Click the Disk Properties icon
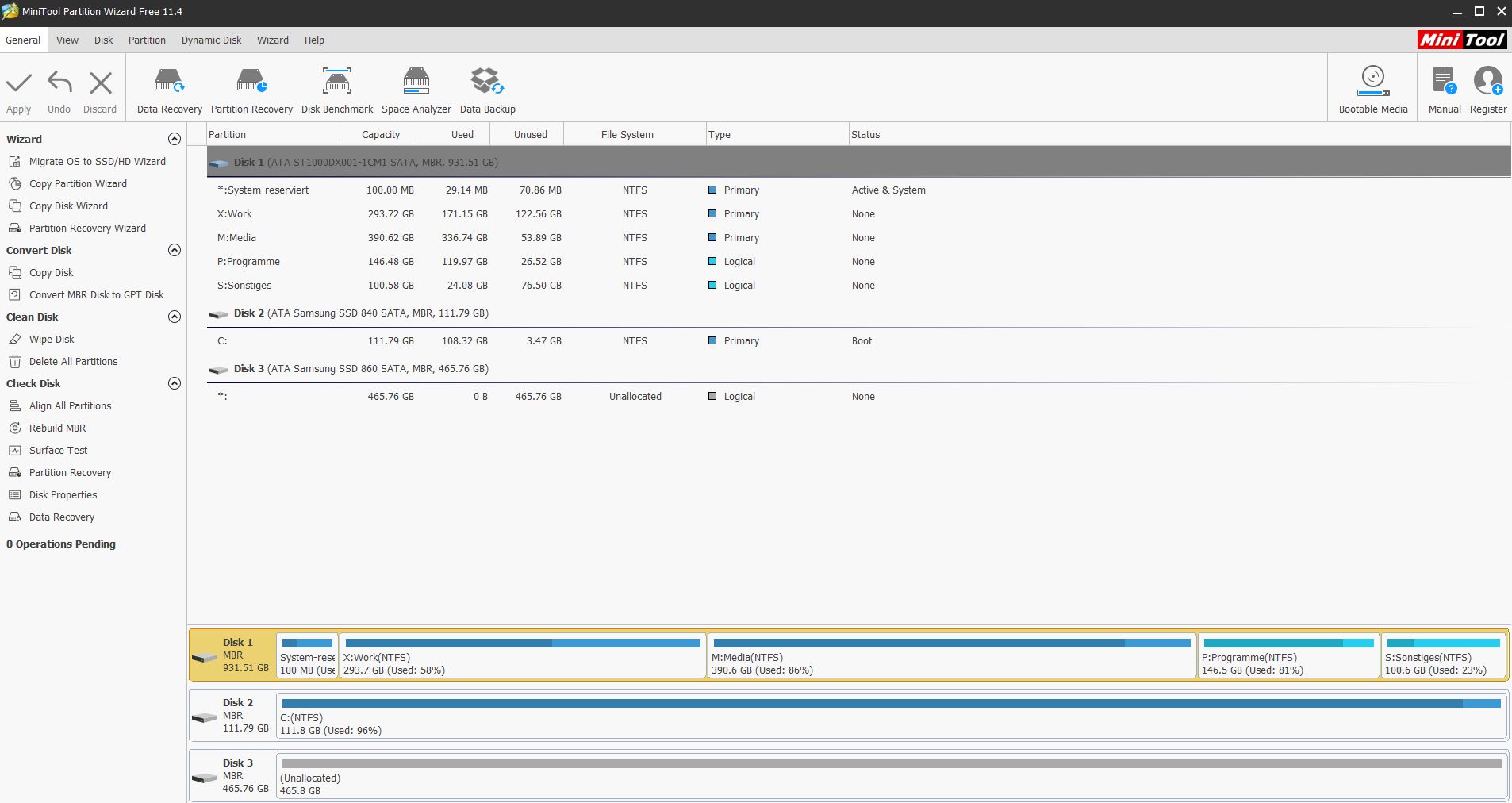This screenshot has height=803, width=1512. point(14,494)
